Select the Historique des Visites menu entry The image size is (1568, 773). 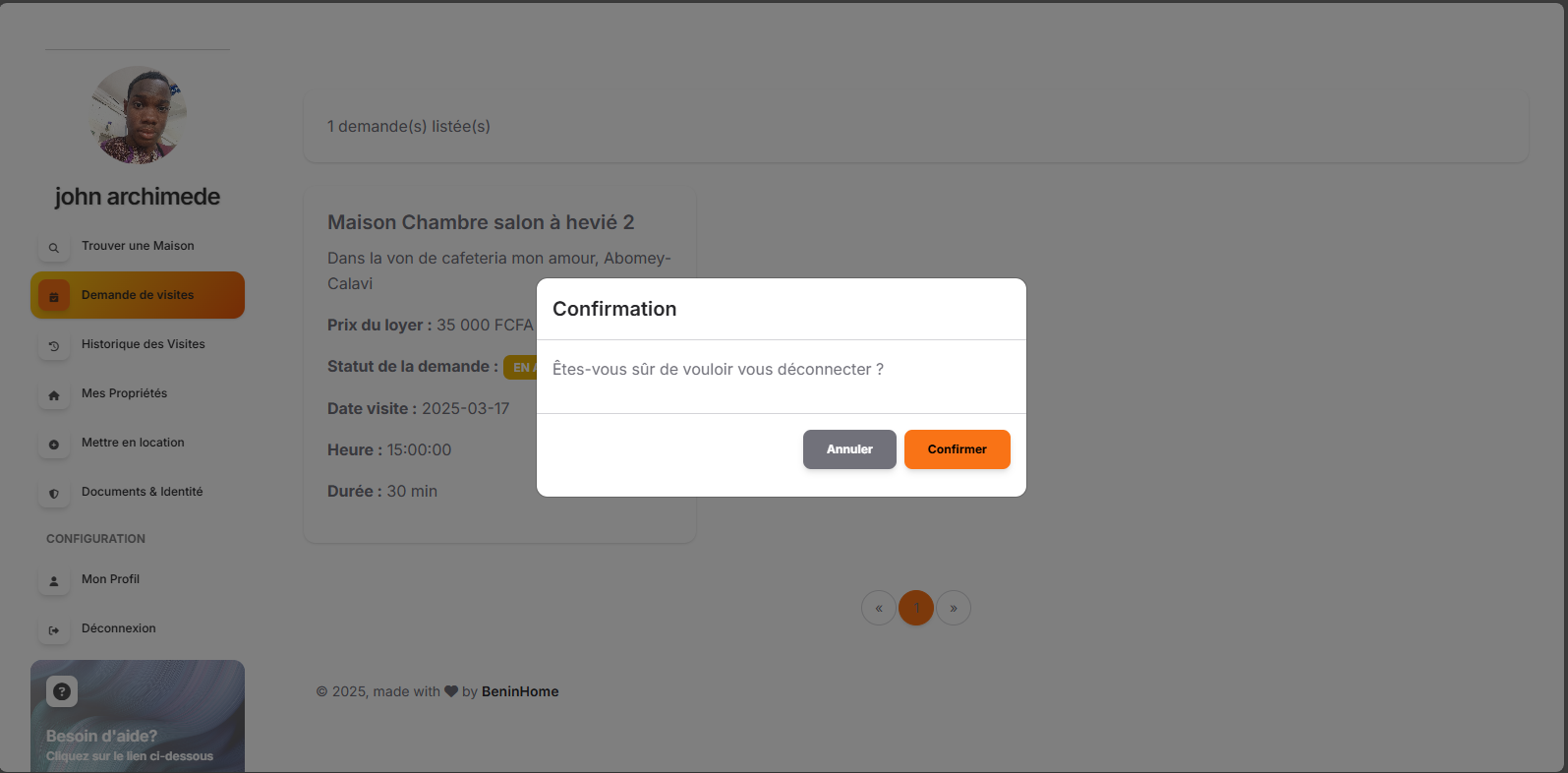click(x=143, y=344)
